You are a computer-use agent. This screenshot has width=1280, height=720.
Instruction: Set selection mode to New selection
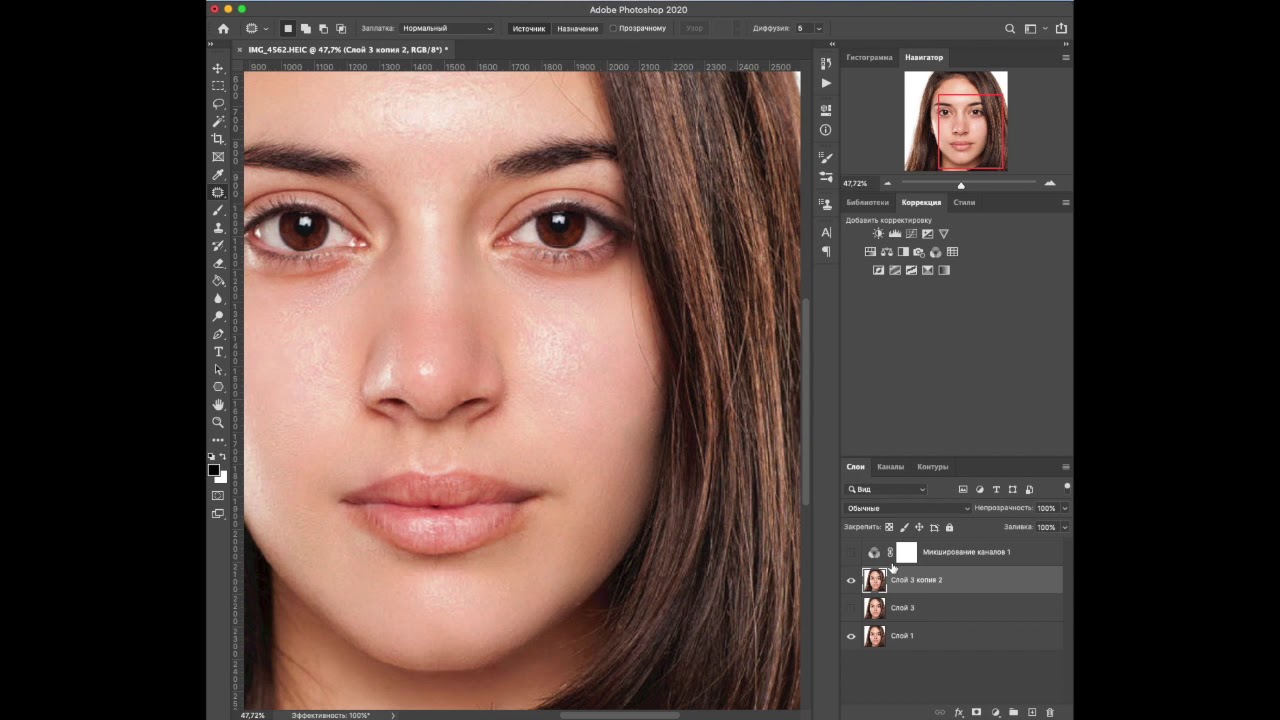pyautogui.click(x=288, y=29)
